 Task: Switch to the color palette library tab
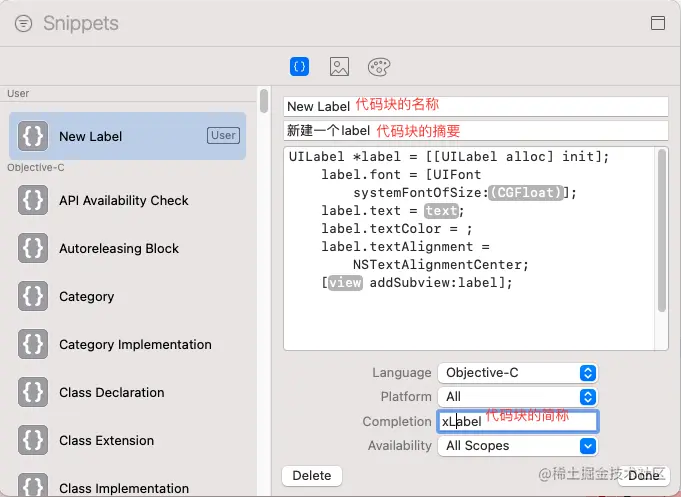pyautogui.click(x=379, y=67)
